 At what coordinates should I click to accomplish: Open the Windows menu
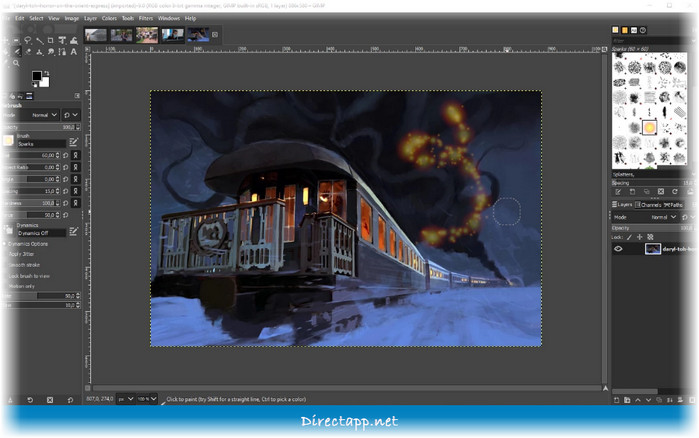169,18
